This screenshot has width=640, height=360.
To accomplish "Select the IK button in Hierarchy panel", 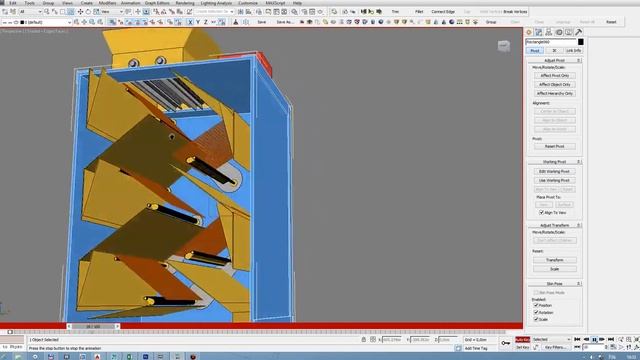I will 554,51.
